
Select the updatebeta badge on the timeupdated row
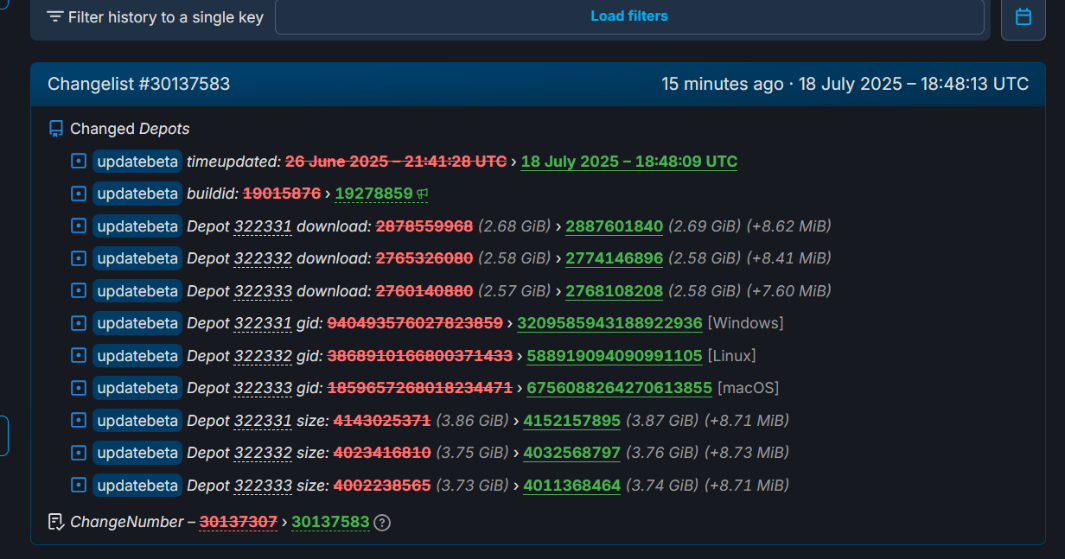tap(138, 161)
